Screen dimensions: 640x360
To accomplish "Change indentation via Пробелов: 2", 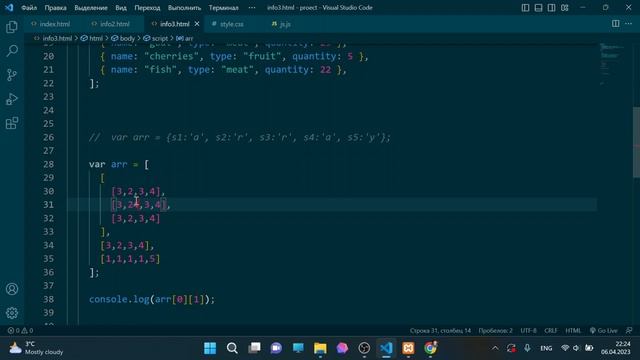I will point(496,331).
